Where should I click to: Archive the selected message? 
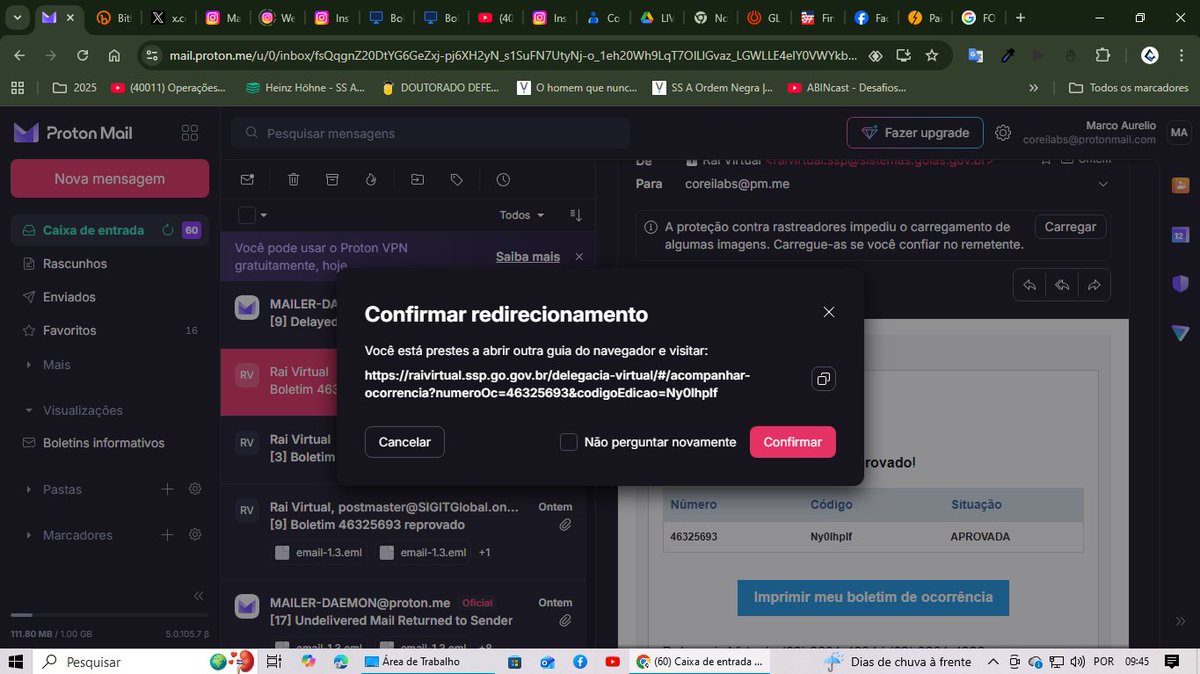coord(332,180)
